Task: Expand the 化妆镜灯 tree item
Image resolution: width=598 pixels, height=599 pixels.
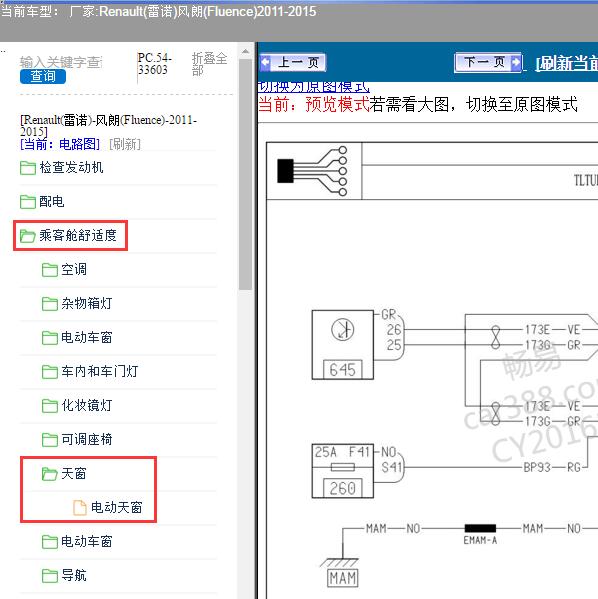Action: [x=87, y=405]
